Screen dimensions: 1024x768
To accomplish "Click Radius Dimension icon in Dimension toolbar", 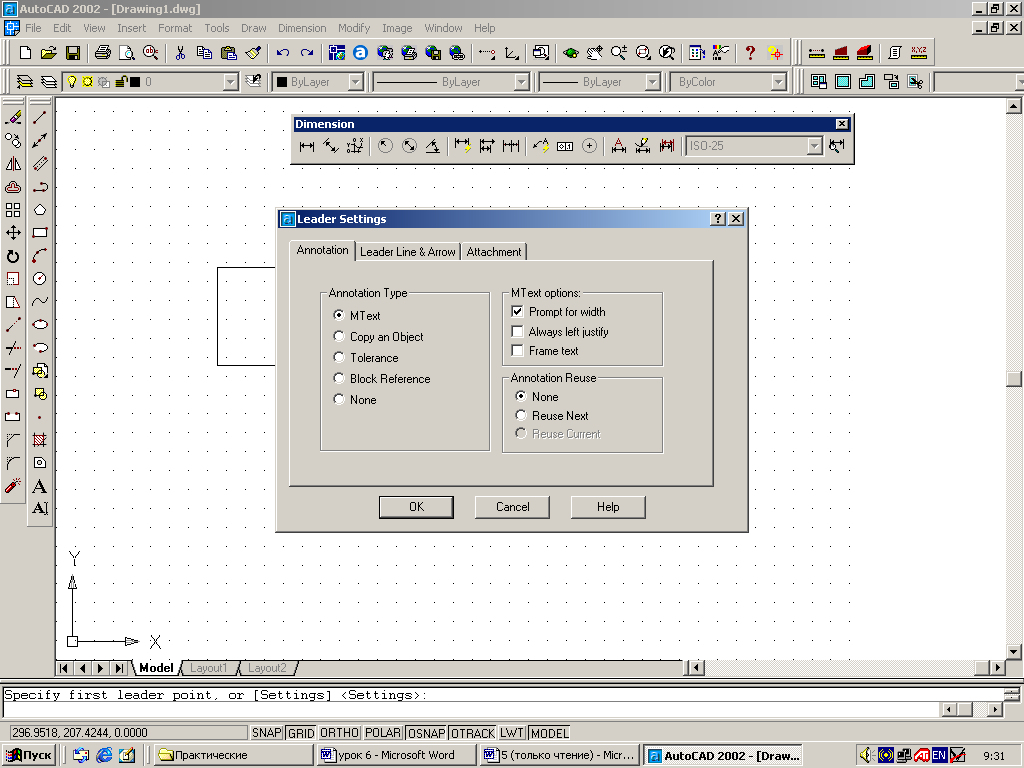I will 385,146.
